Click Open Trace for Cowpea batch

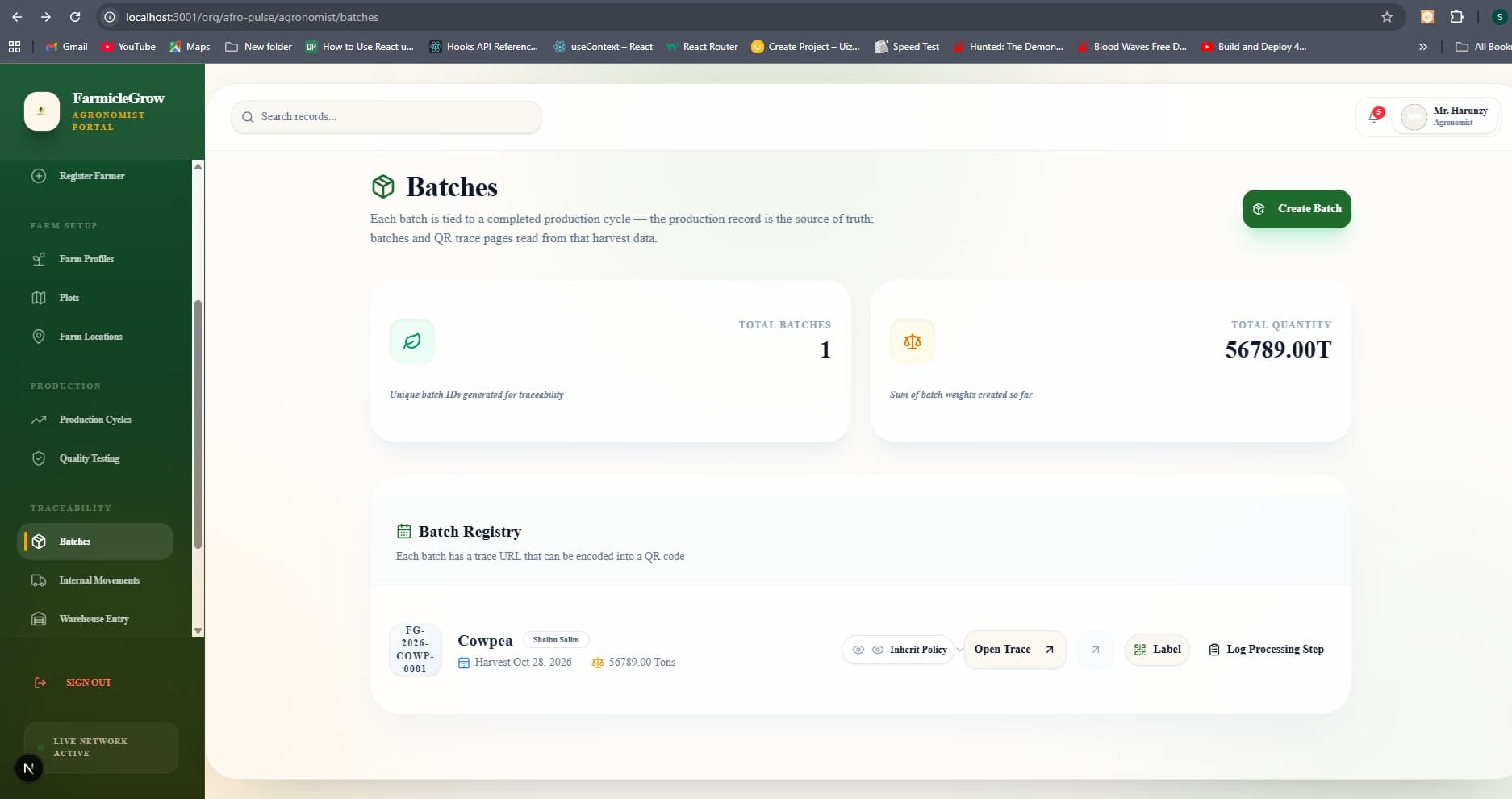pos(1015,650)
